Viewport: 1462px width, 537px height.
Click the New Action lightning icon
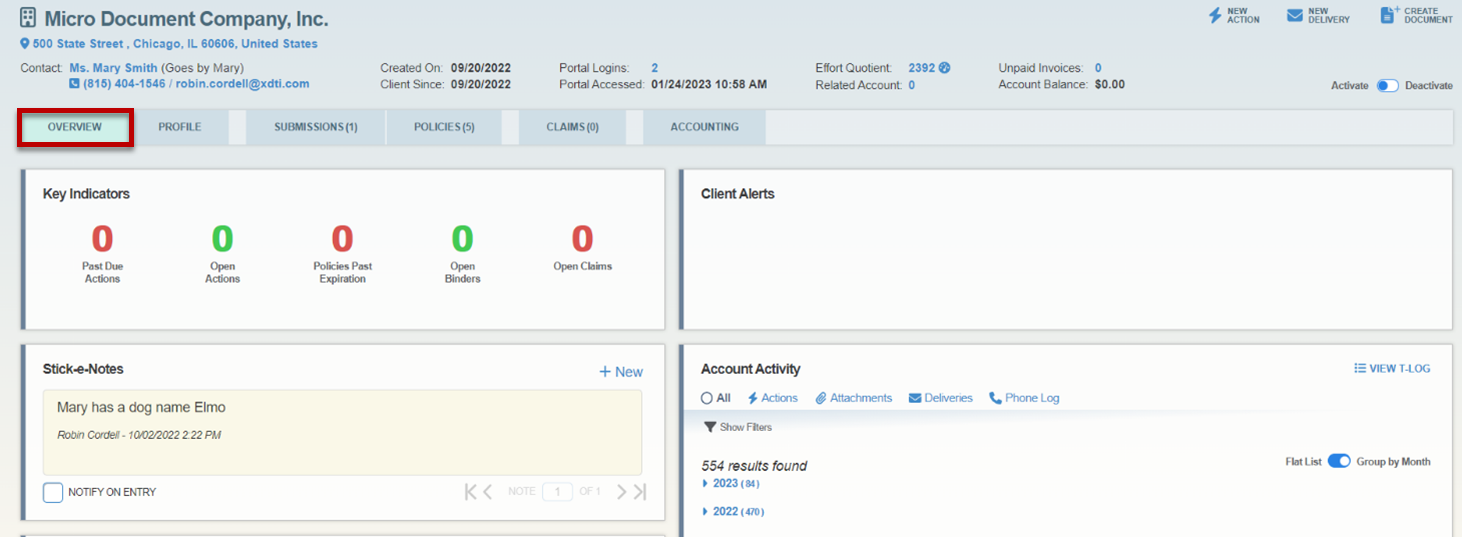pos(1215,15)
